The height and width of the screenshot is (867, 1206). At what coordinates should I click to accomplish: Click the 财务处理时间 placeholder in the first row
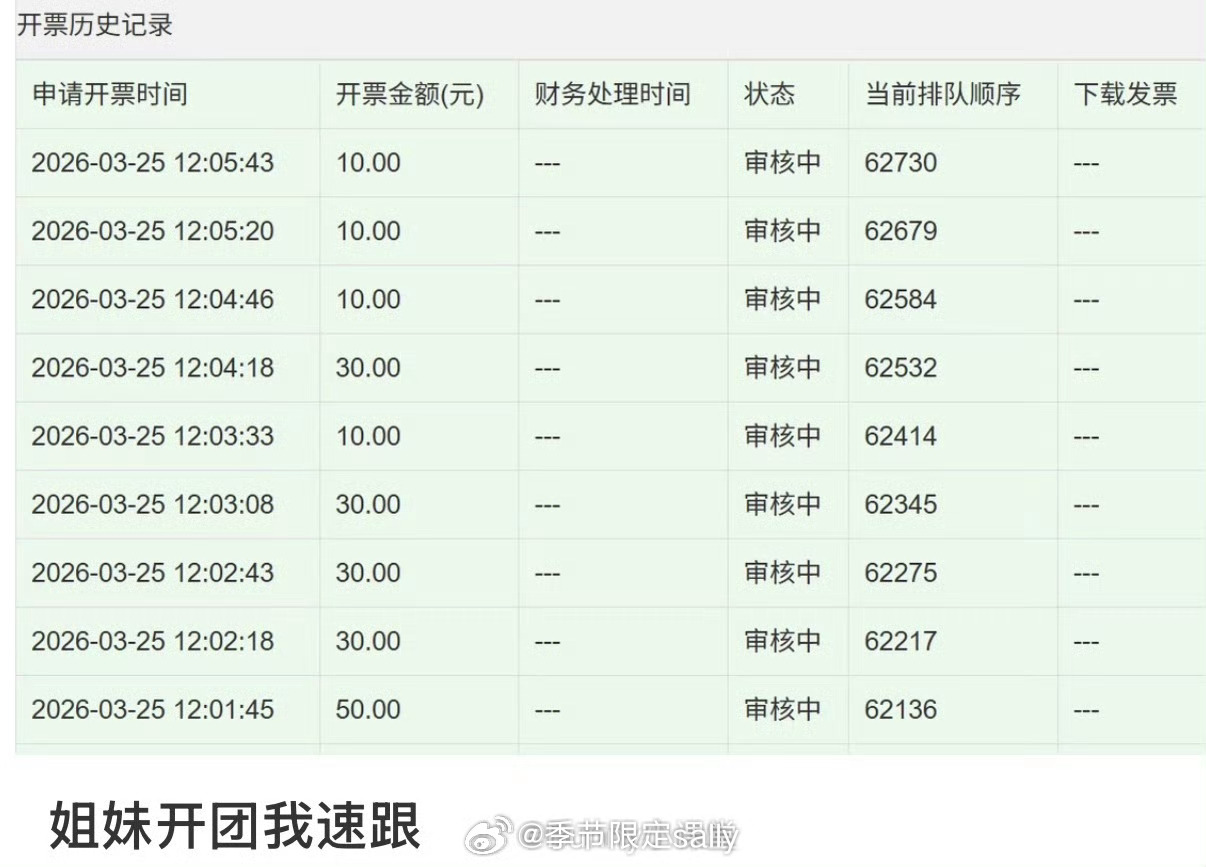tap(548, 162)
